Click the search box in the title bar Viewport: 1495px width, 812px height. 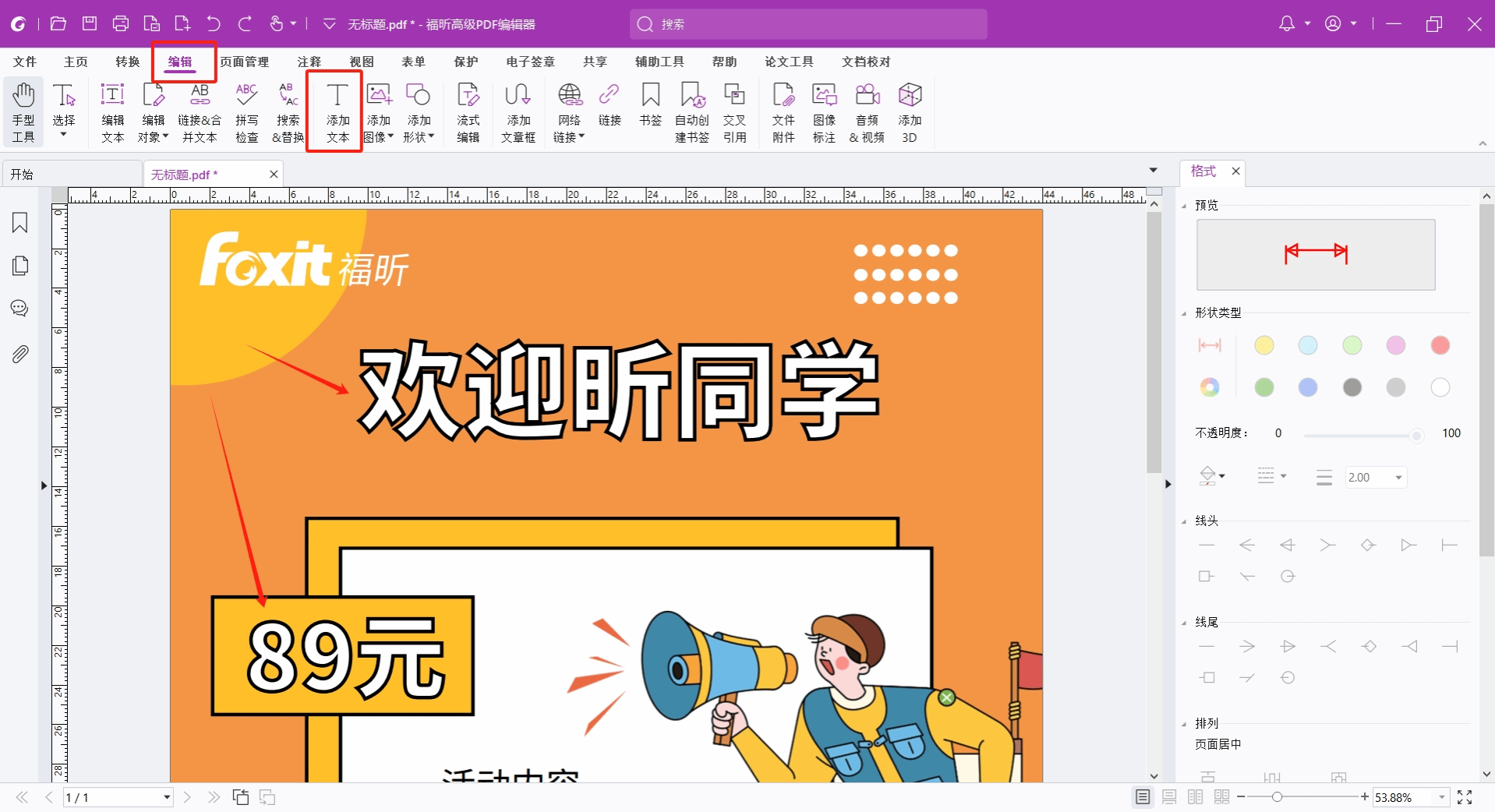pyautogui.click(x=808, y=24)
